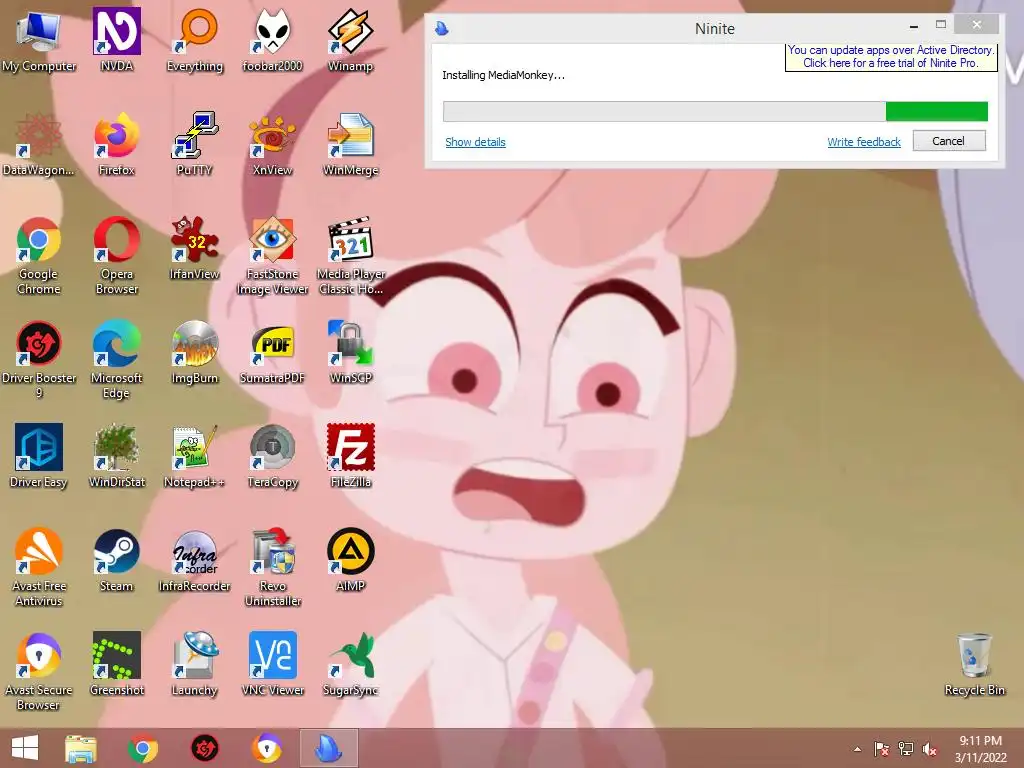Click the Revo Uninstaller icon

point(272,568)
